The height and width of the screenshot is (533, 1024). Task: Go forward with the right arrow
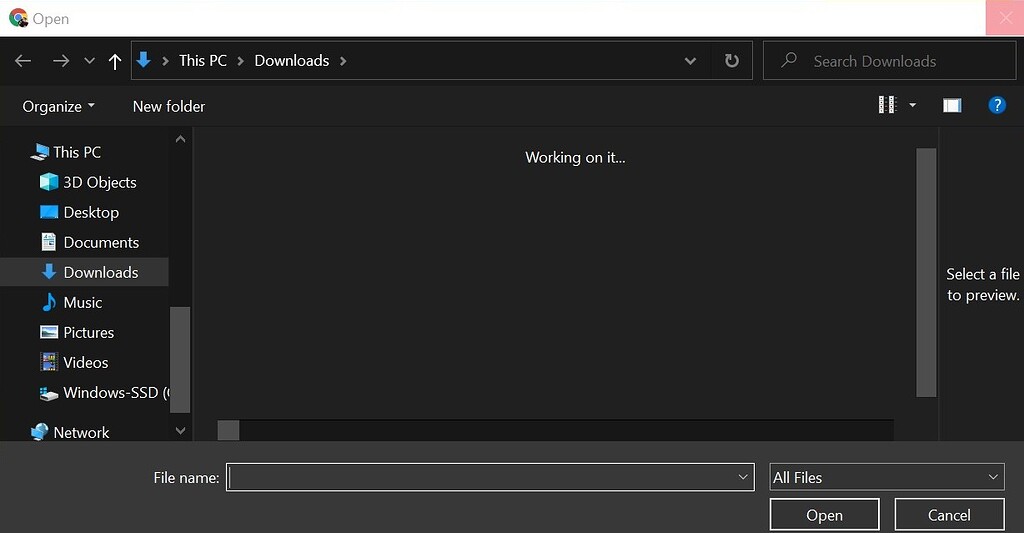coord(61,61)
